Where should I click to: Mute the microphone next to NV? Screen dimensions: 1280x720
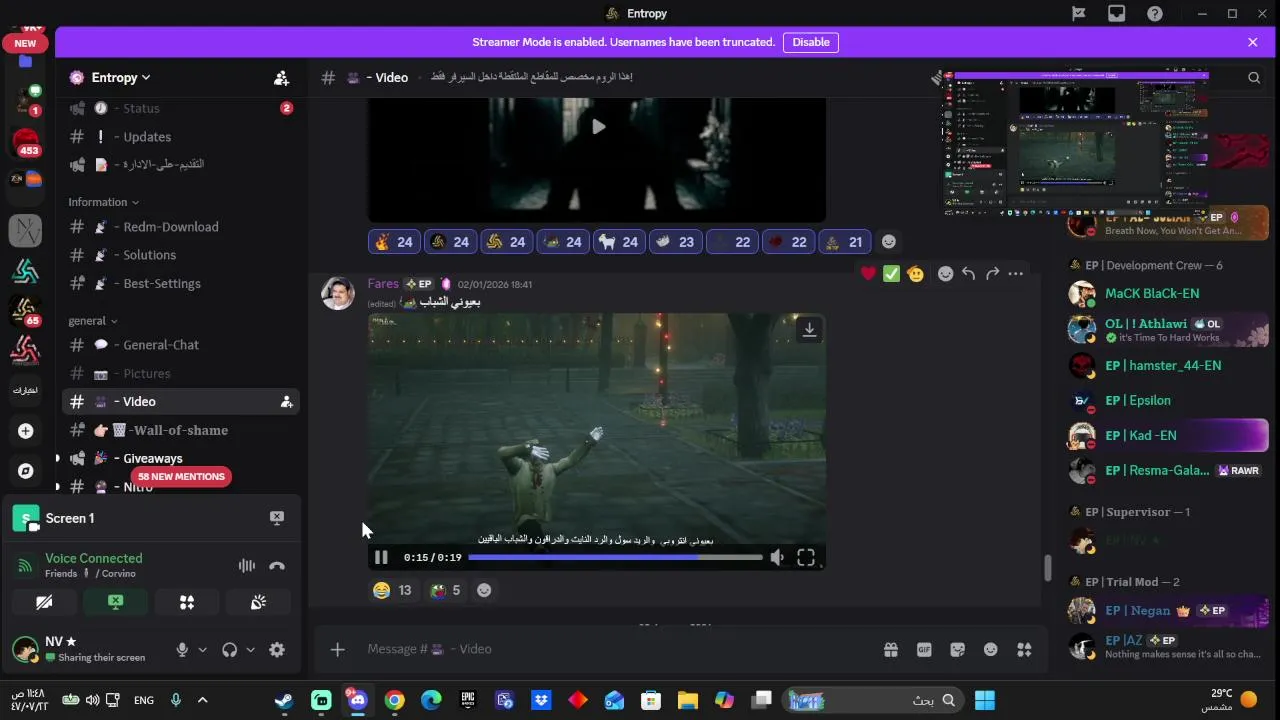[182, 650]
